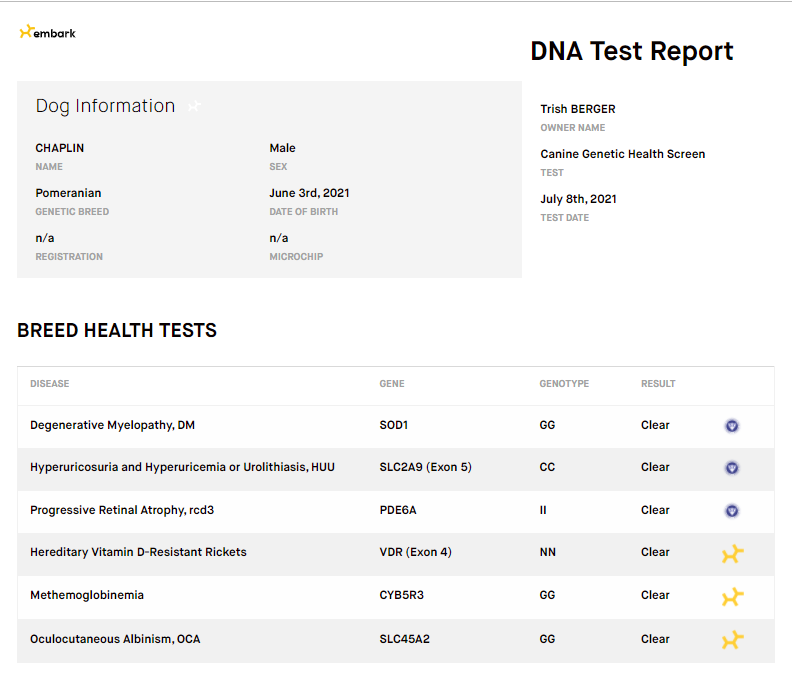
Task: Click the test date July 8th, 2021
Action: point(578,199)
